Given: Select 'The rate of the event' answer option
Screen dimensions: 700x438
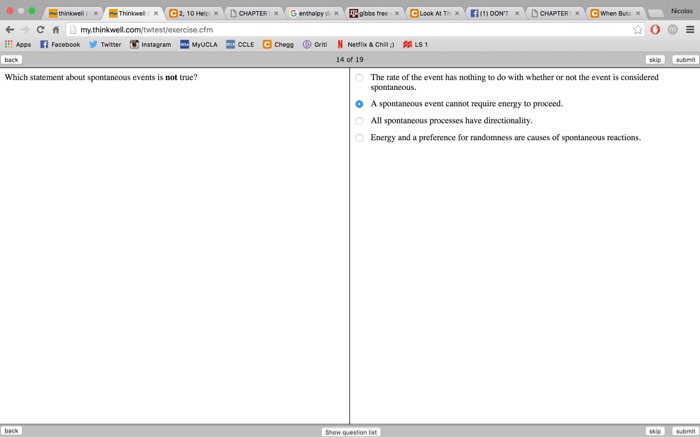Looking at the screenshot, I should [359, 78].
